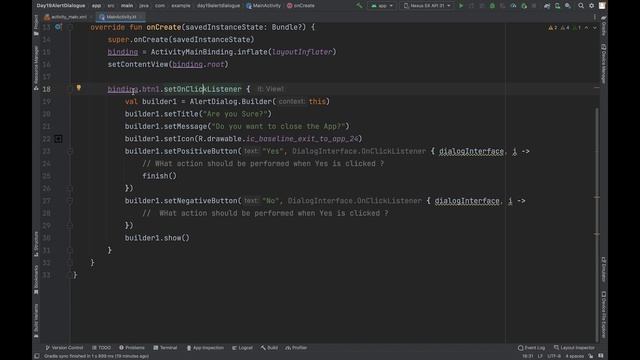This screenshot has width=640, height=360.
Task: Open the Terminal tool window
Action: point(165,348)
